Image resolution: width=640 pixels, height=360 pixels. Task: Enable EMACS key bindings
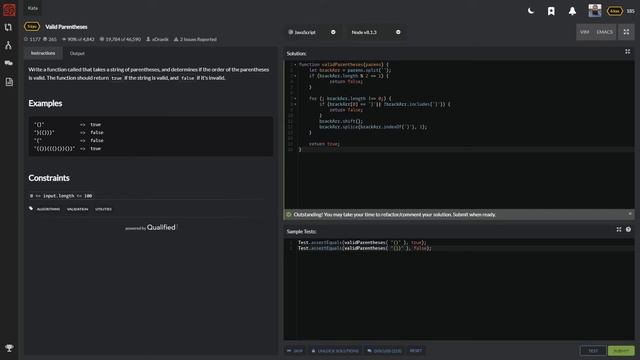click(x=604, y=32)
